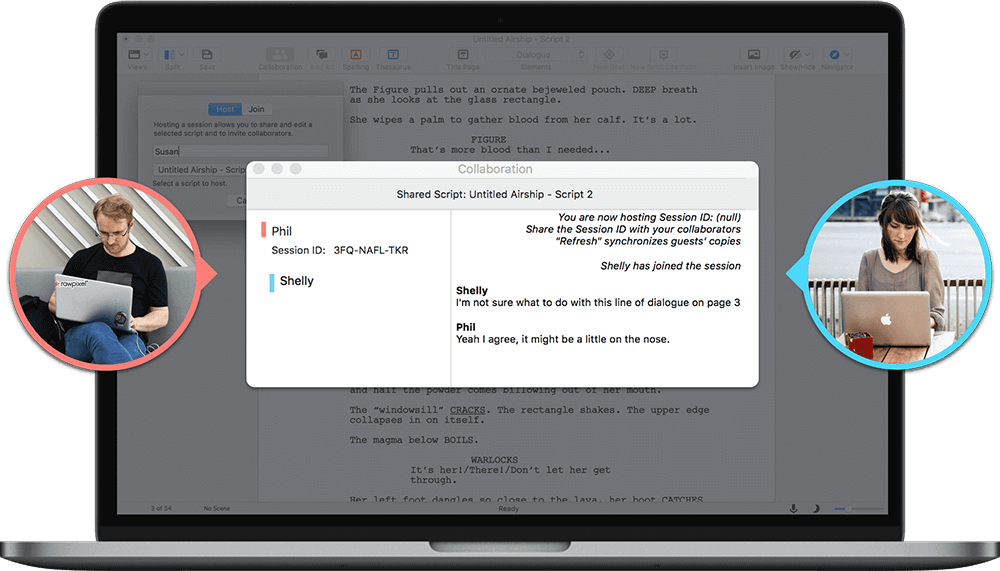Click the '3 of 54' page counter

pyautogui.click(x=161, y=508)
